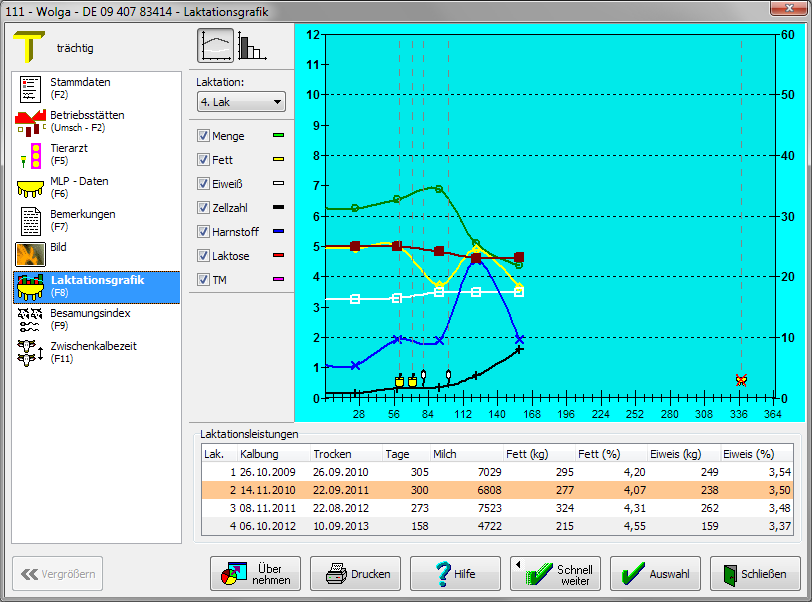This screenshot has height=602, width=812.
Task: Click milk value 7523 in table
Action: tap(489, 508)
